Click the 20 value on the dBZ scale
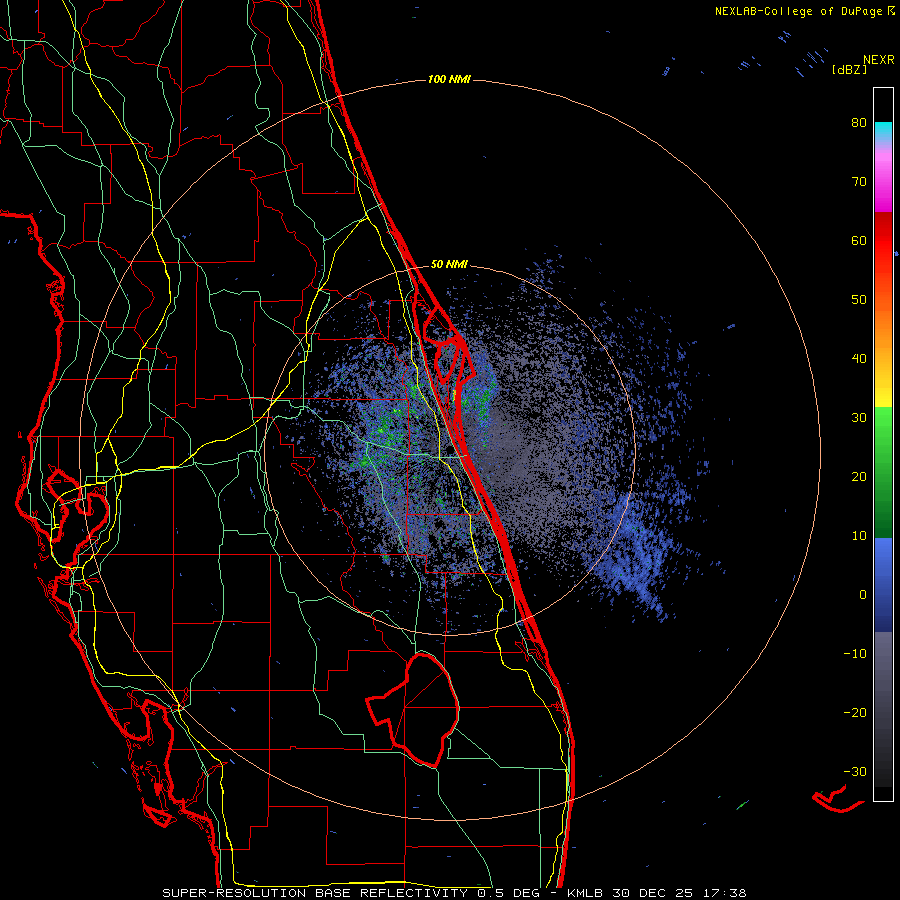This screenshot has height=900, width=900. pyautogui.click(x=859, y=477)
